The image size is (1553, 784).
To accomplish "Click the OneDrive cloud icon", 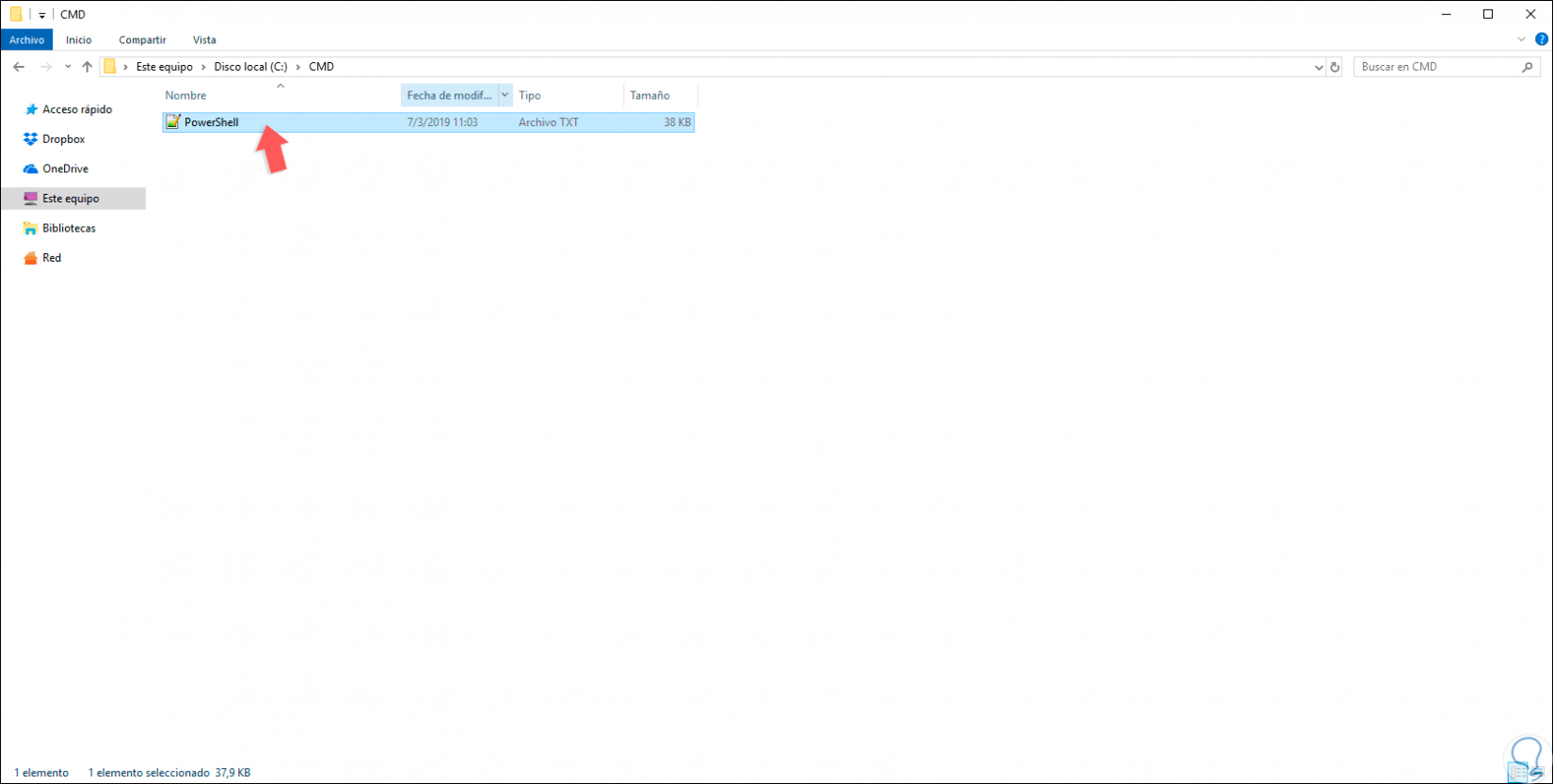I will tap(31, 168).
